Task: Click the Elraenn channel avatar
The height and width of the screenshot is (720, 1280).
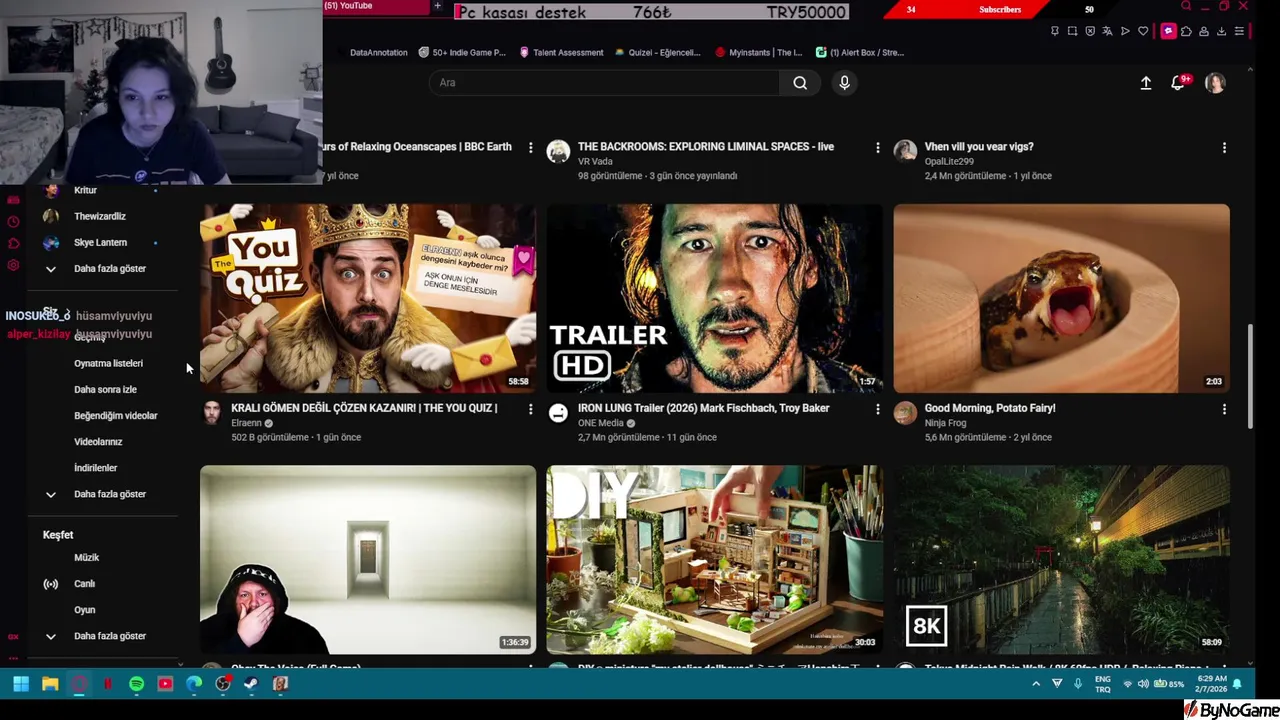Action: click(212, 413)
